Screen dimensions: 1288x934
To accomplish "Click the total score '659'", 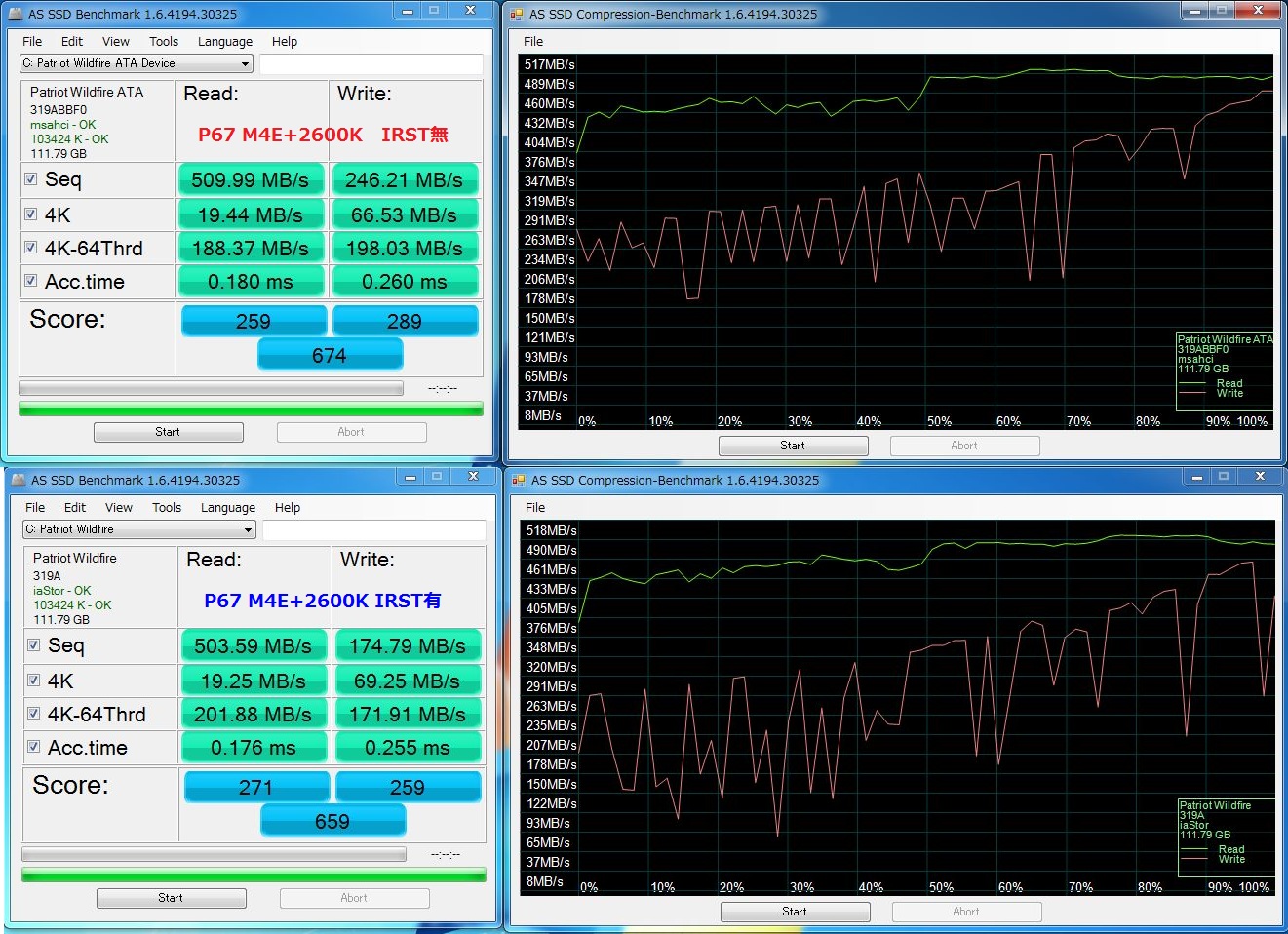I will point(332,821).
